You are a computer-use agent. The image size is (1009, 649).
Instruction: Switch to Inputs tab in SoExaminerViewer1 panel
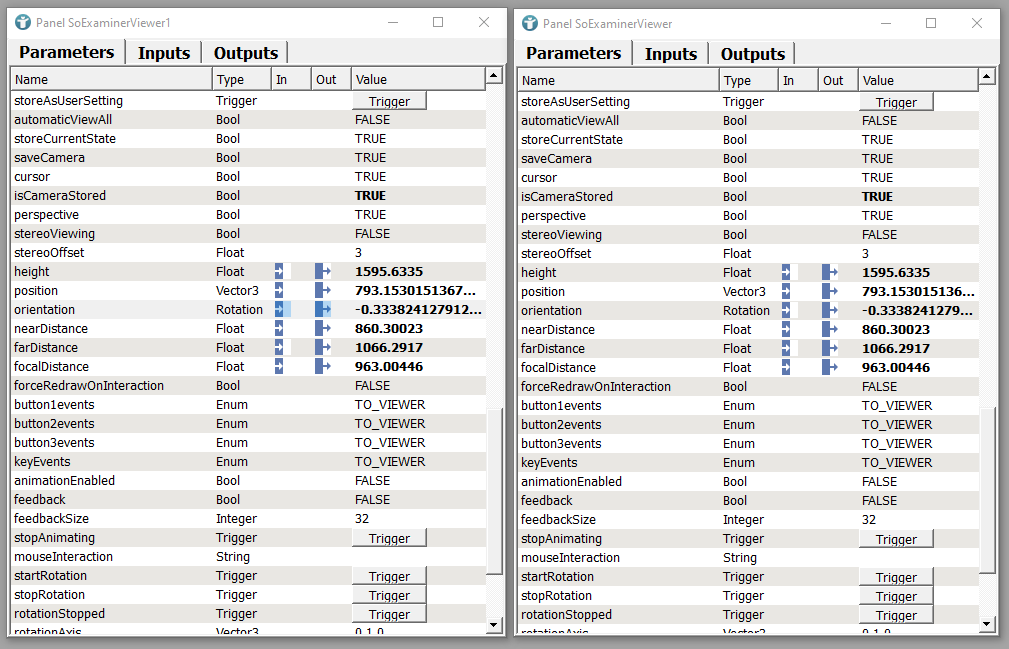tap(164, 53)
